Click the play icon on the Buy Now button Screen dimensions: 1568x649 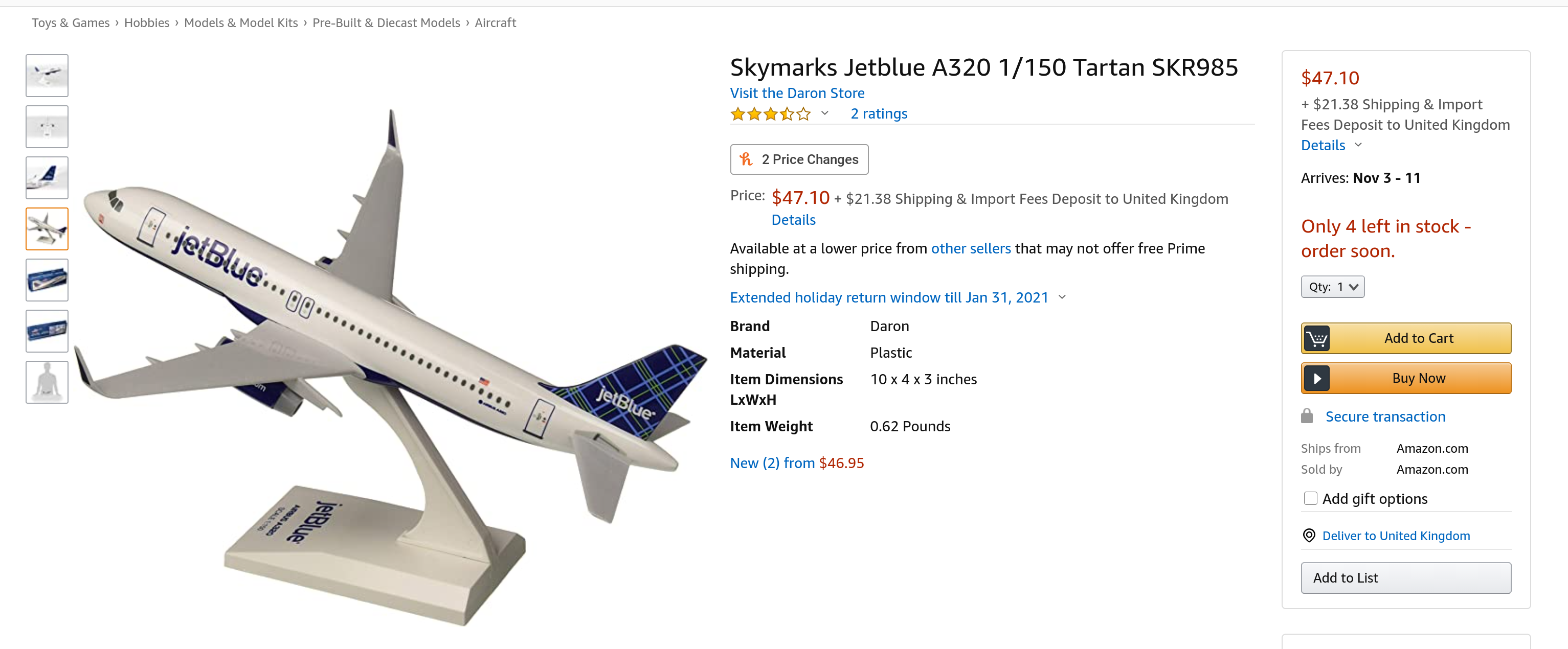click(x=1317, y=378)
